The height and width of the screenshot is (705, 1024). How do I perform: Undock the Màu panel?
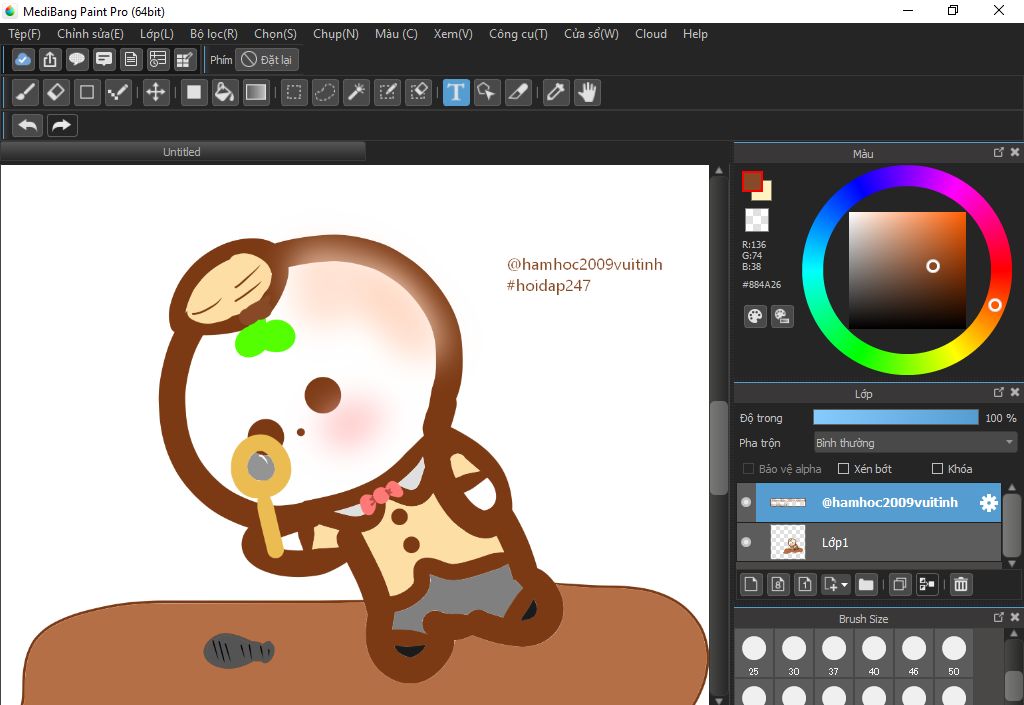click(x=999, y=152)
